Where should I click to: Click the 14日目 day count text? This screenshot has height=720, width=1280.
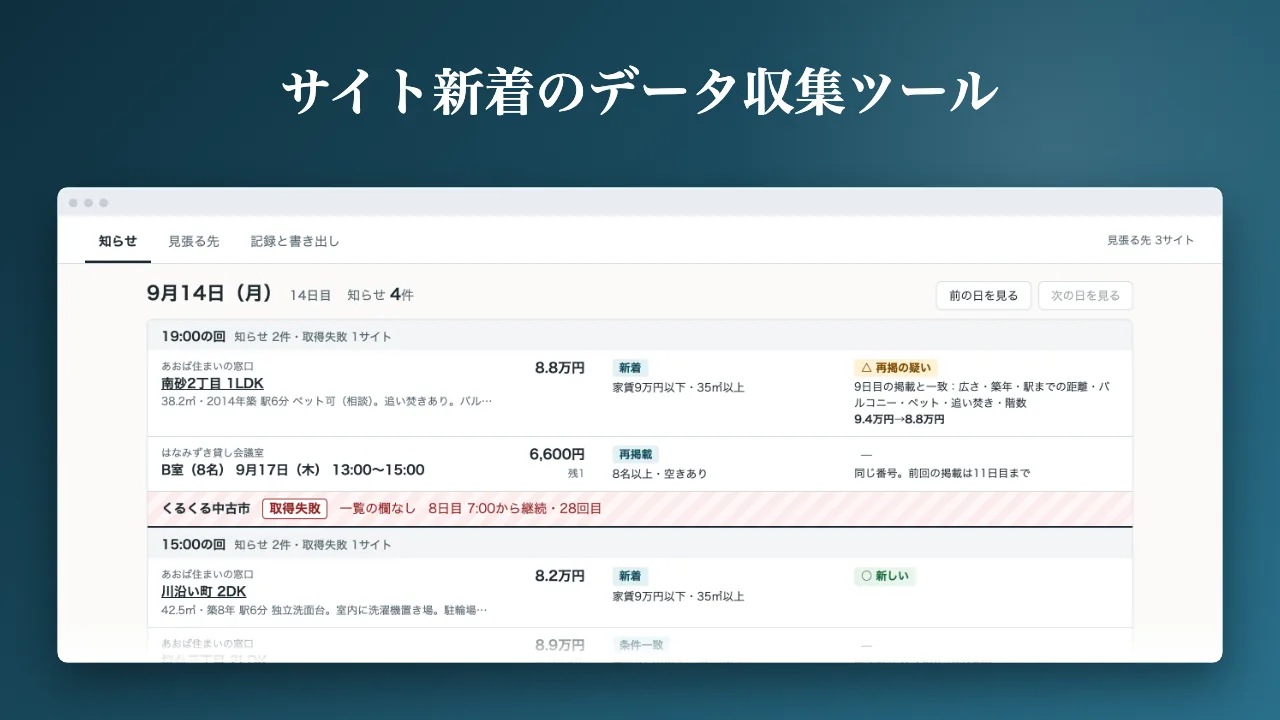pos(310,295)
